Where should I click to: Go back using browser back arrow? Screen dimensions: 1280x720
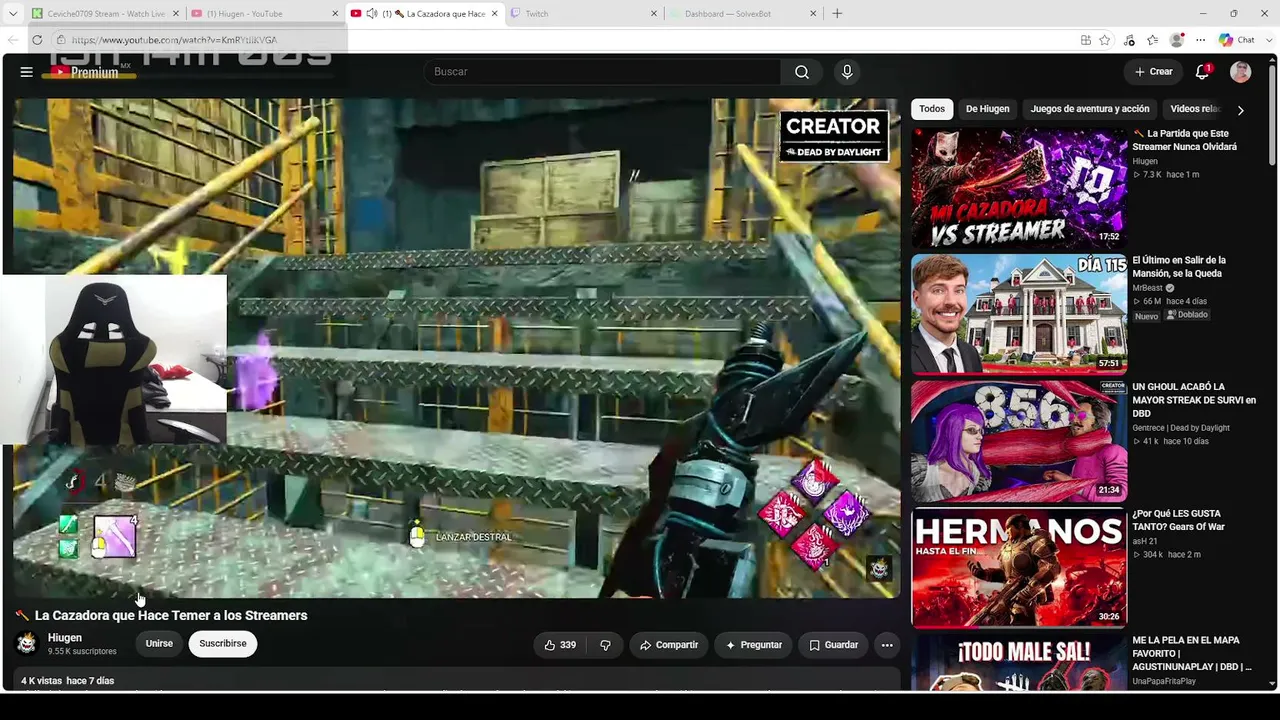point(12,40)
